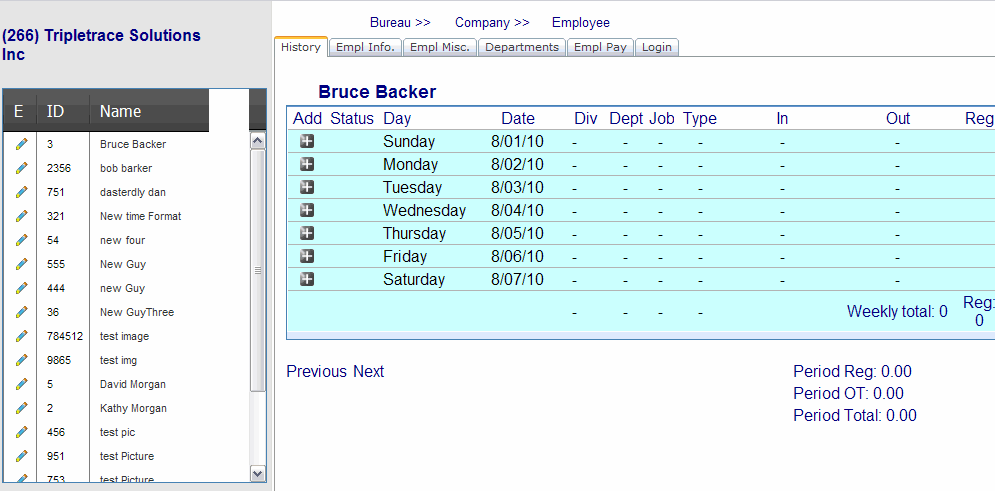Select the Departments tab
The width and height of the screenshot is (995, 491).
pyautogui.click(x=522, y=47)
